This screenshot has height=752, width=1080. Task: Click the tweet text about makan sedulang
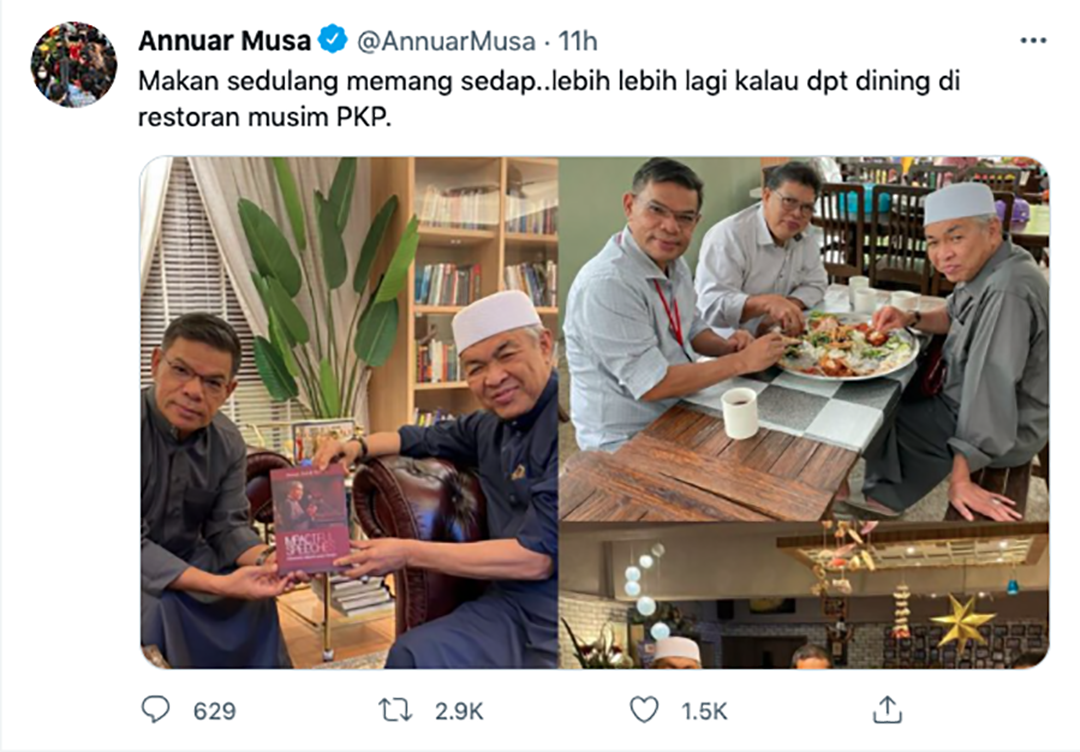549,98
